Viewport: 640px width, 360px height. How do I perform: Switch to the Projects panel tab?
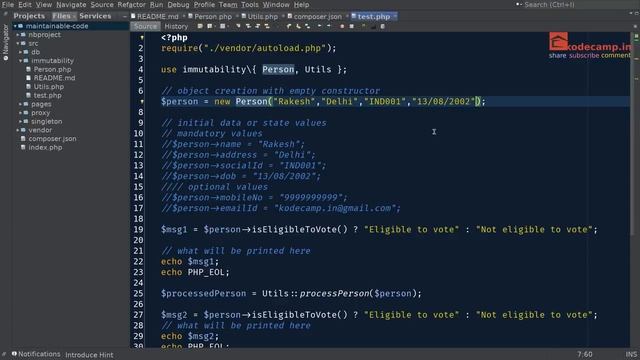tap(29, 16)
